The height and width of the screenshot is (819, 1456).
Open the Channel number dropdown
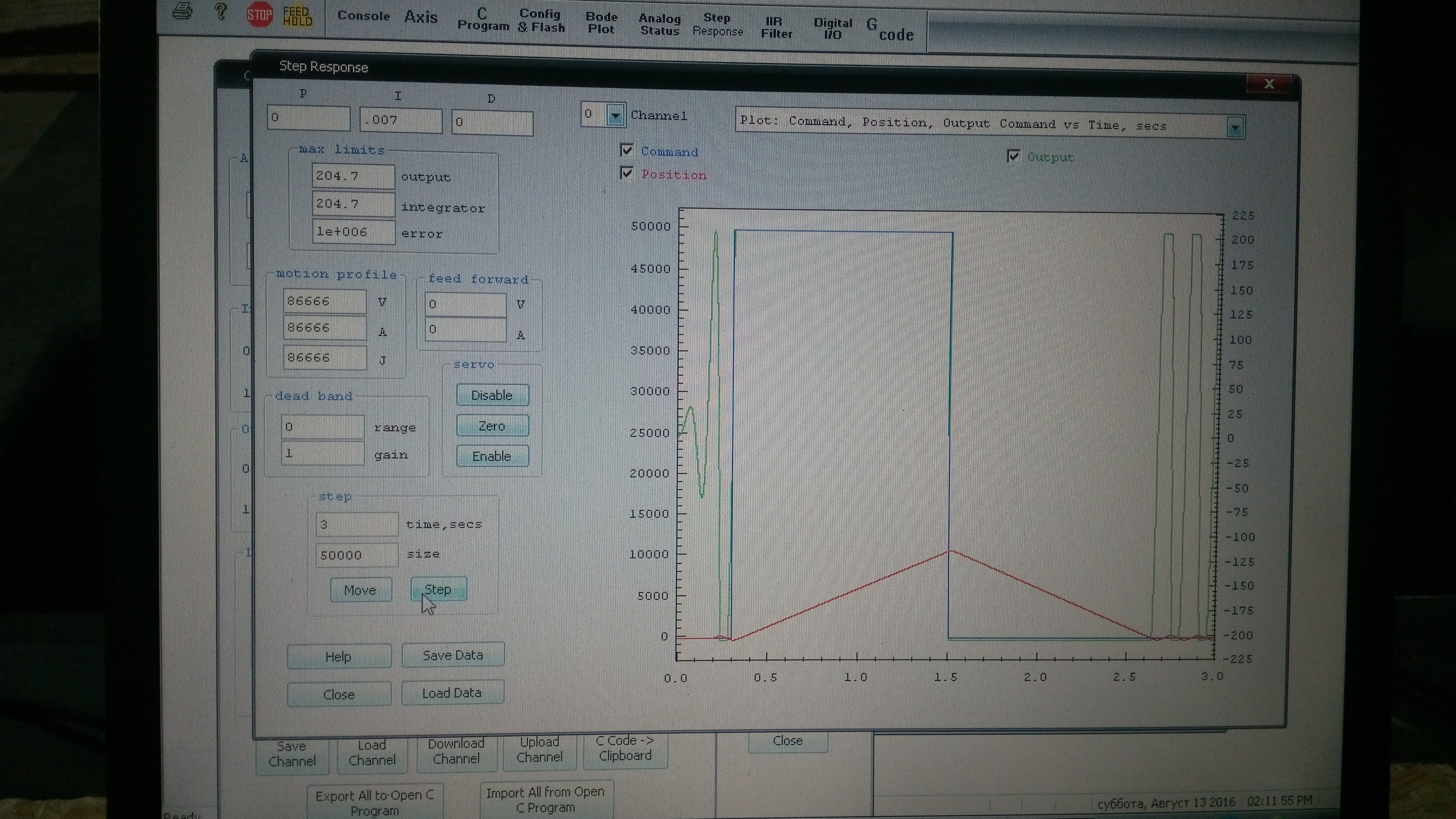click(x=615, y=116)
